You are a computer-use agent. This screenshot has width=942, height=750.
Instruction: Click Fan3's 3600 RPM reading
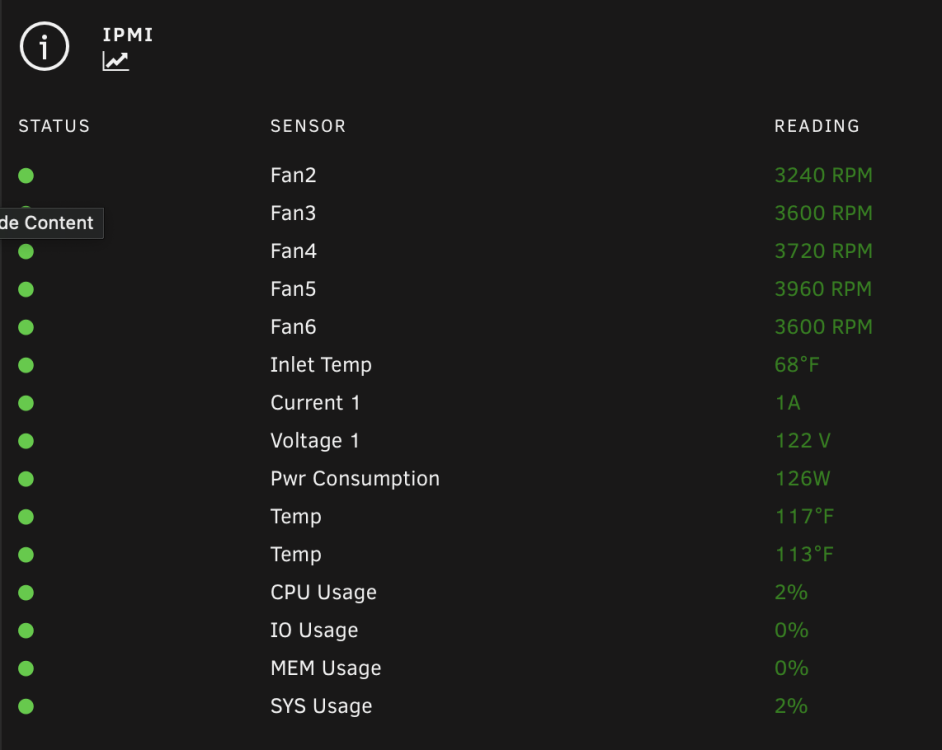pyautogui.click(x=823, y=213)
